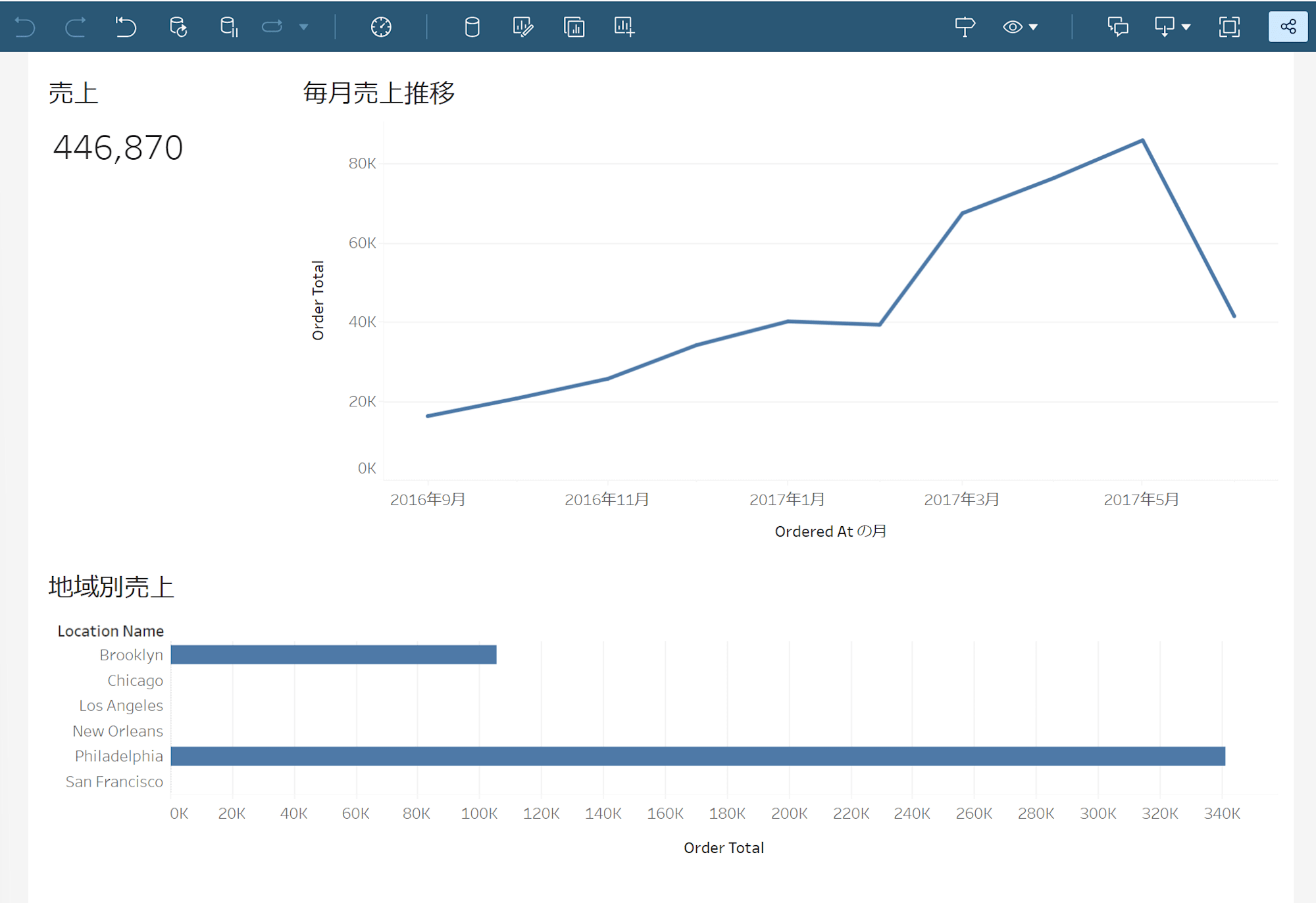Click the 2017年3月 axis label
Screen dimensions: 1316x903
pos(961,500)
